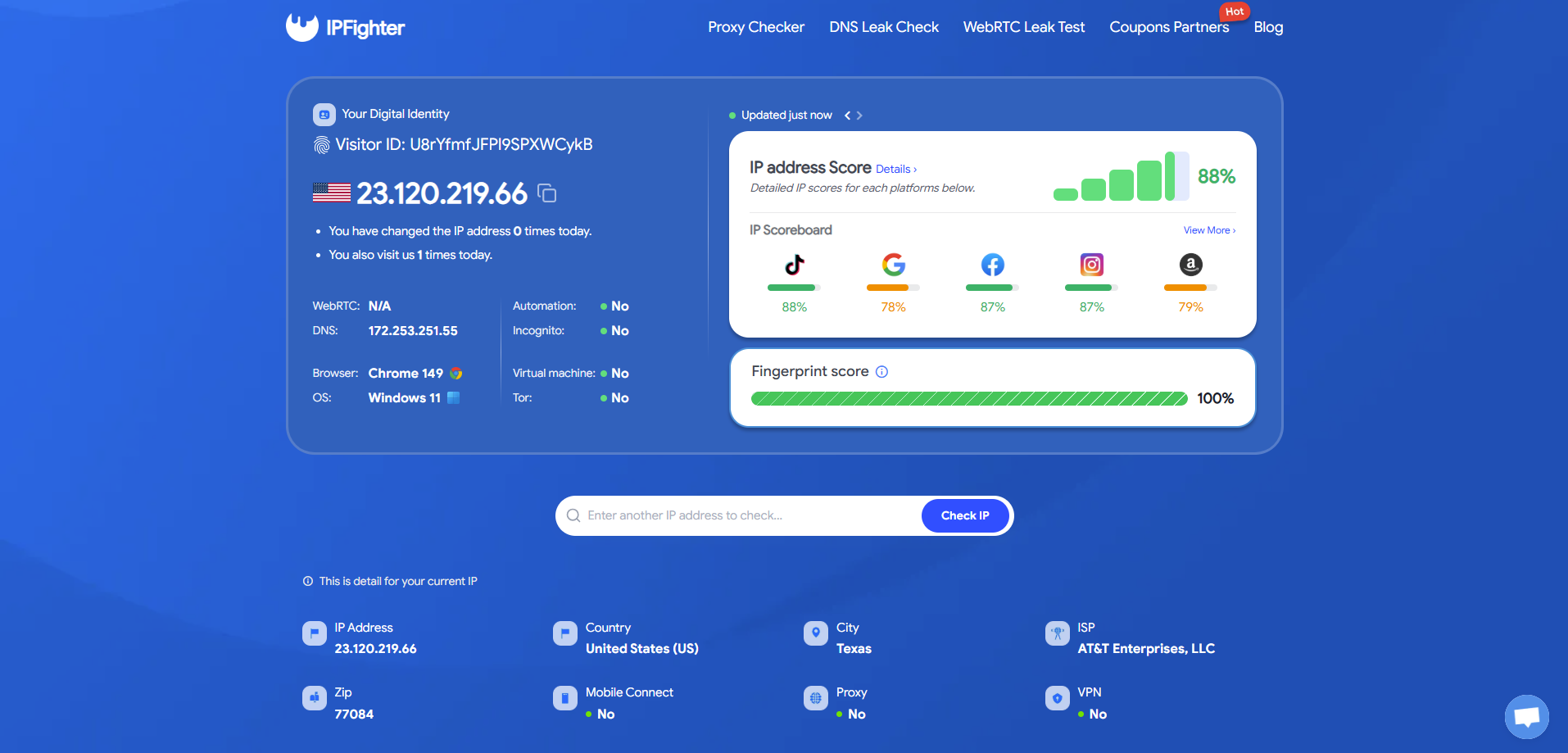Click View More in IP Scoreboard
This screenshot has height=753, width=1568.
(1209, 230)
